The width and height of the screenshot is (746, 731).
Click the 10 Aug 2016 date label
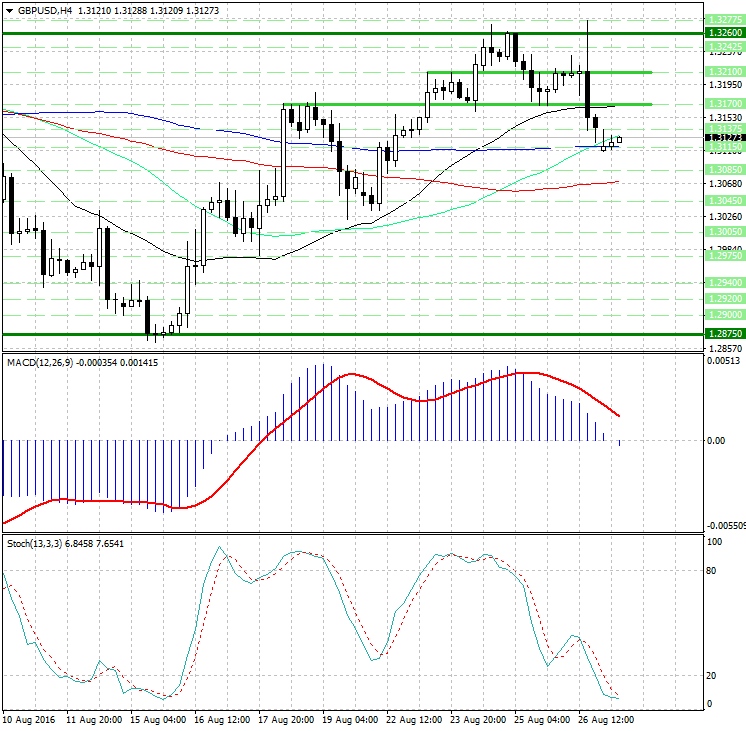31,719
